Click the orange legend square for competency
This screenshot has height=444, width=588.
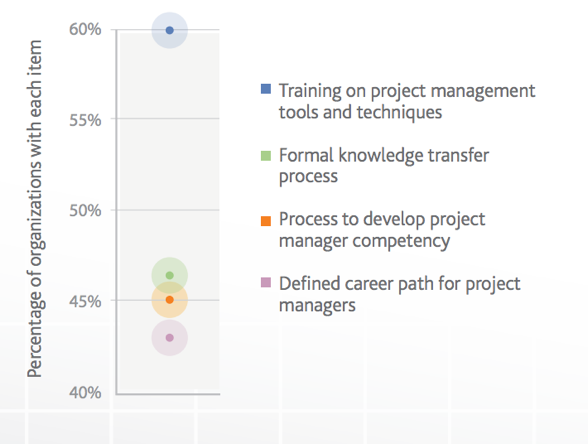tap(266, 221)
